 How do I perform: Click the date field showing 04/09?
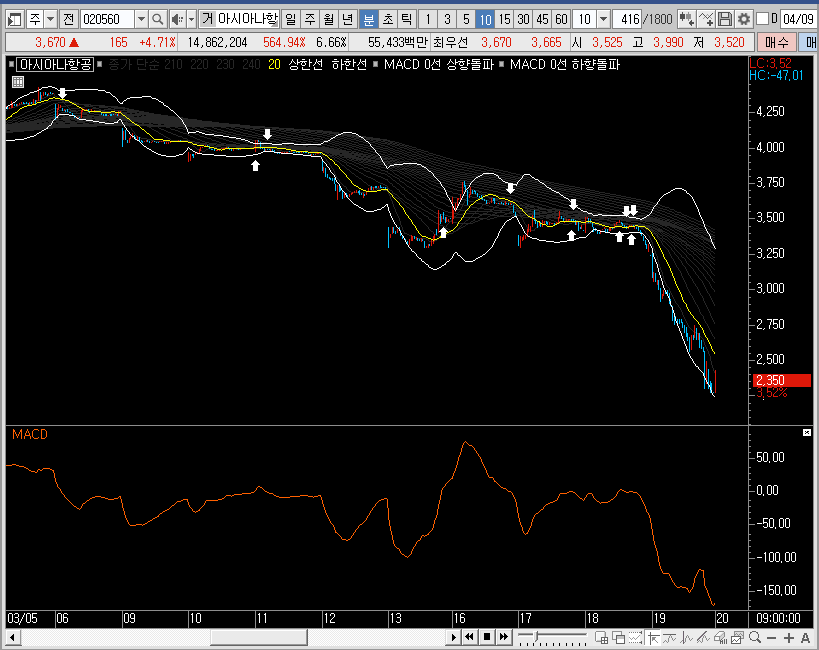(798, 20)
